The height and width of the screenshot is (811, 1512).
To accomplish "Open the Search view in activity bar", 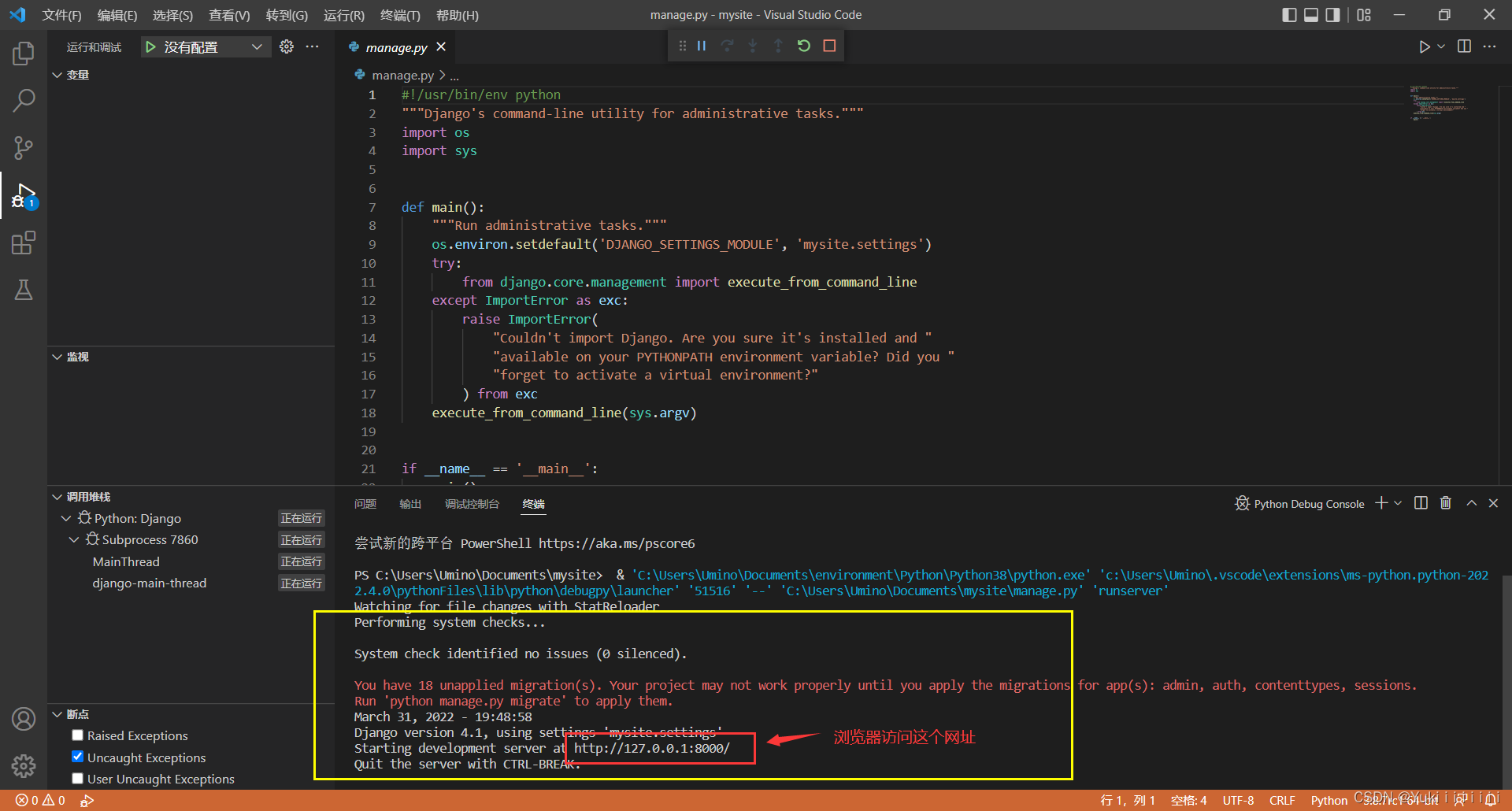I will (x=24, y=101).
